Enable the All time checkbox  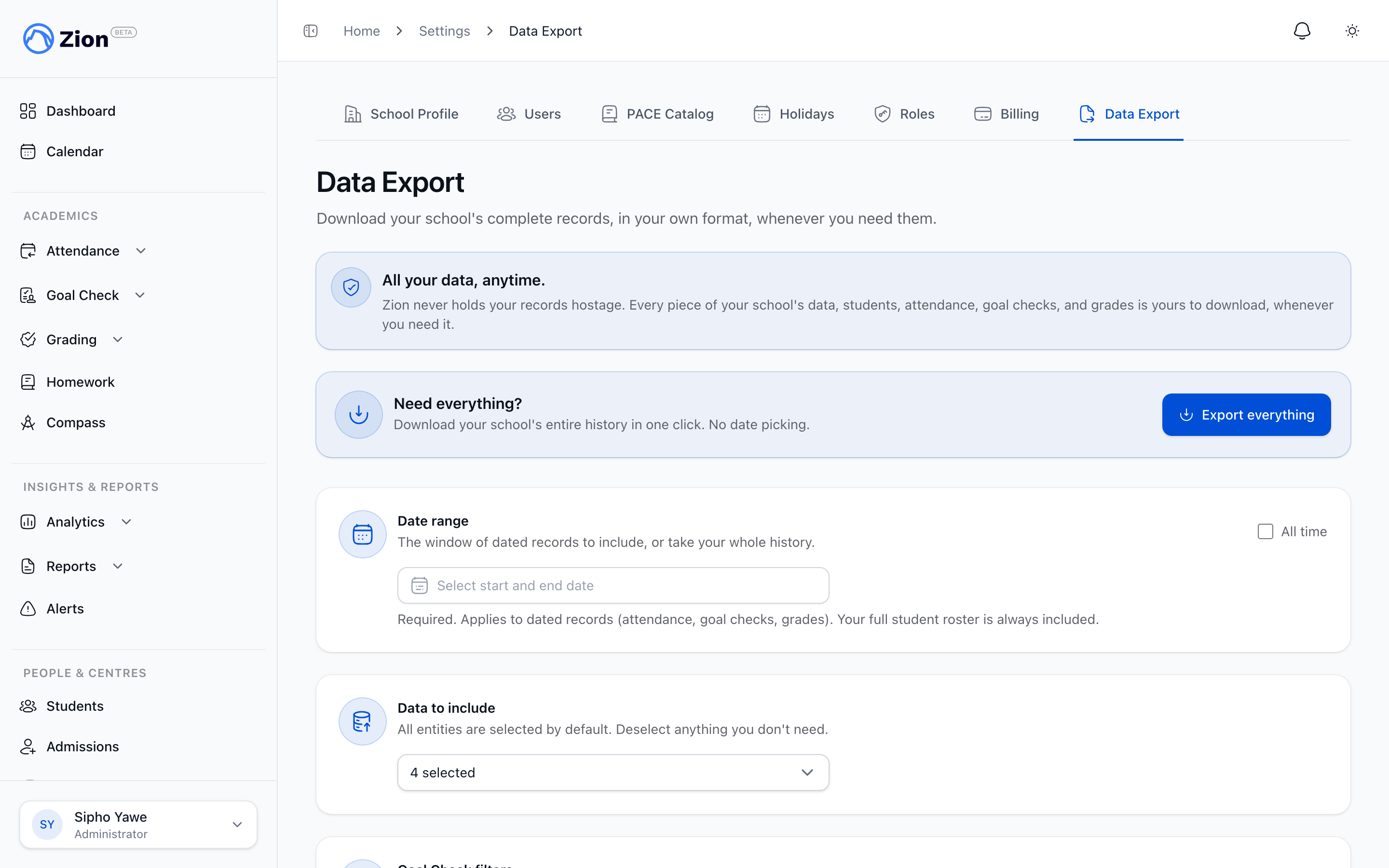tap(1265, 531)
